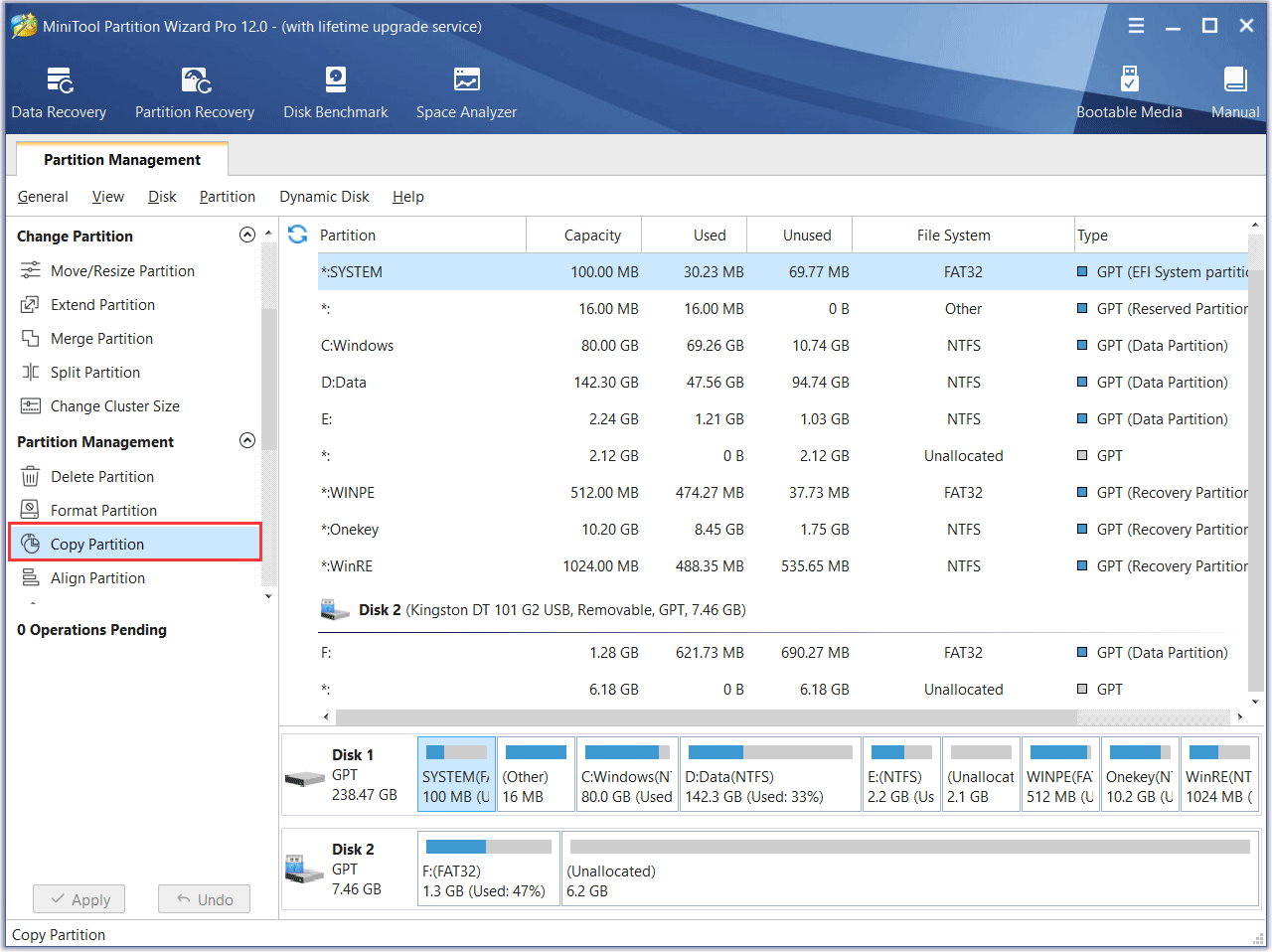Collapse the Partition Management section
Viewport: 1272px width, 952px height.
pyautogui.click(x=247, y=440)
